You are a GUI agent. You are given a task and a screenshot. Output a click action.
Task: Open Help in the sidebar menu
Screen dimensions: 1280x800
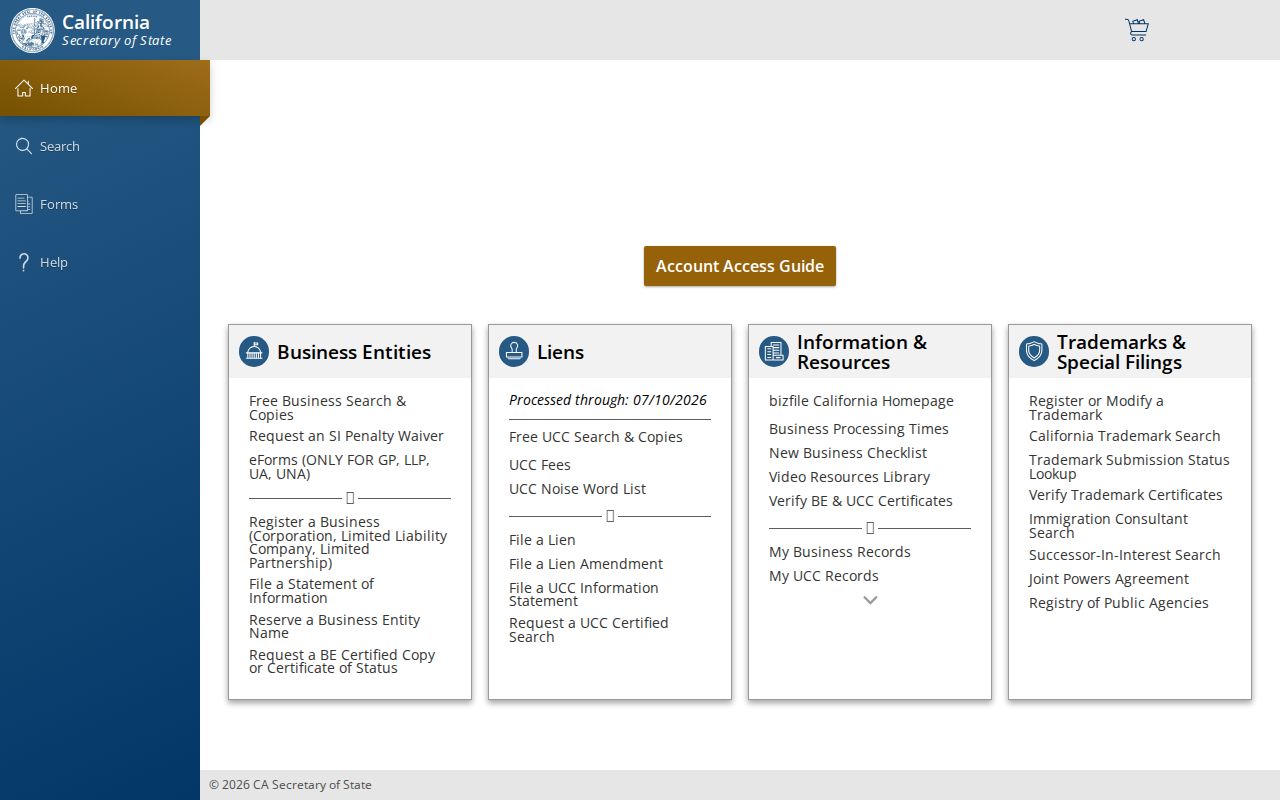click(100, 262)
